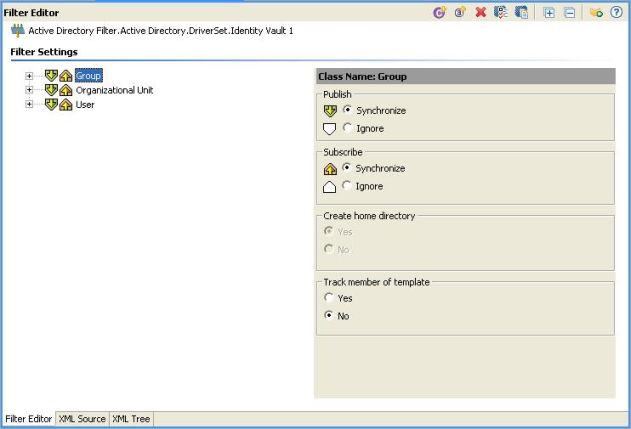Select No under Track member of template
Viewport: 631px width, 429px height.
(329, 315)
